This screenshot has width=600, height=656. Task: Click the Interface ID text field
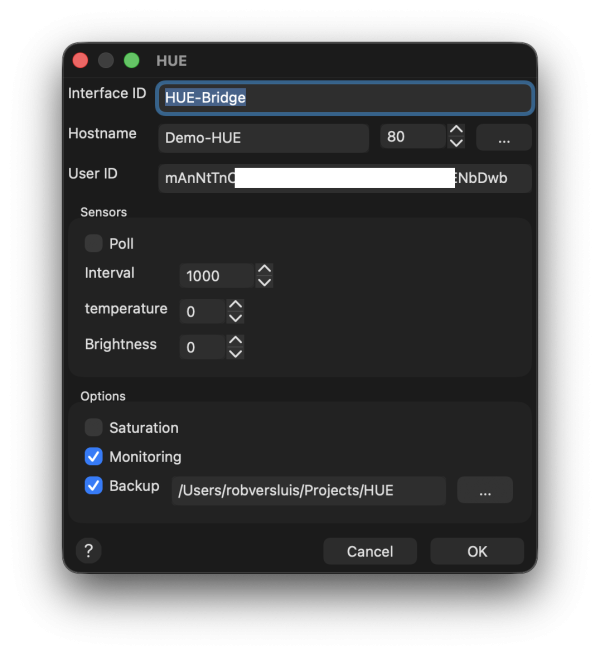[344, 98]
